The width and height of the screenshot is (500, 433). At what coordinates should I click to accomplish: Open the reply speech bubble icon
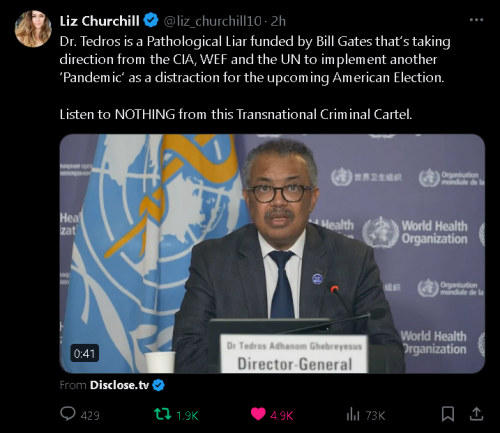68,414
